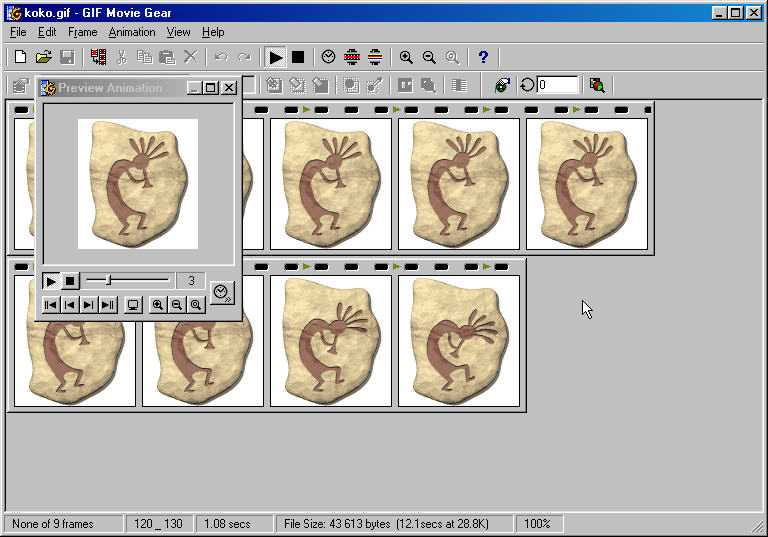Click the blue question mark Help icon
Image resolution: width=768 pixels, height=537 pixels.
tap(483, 58)
